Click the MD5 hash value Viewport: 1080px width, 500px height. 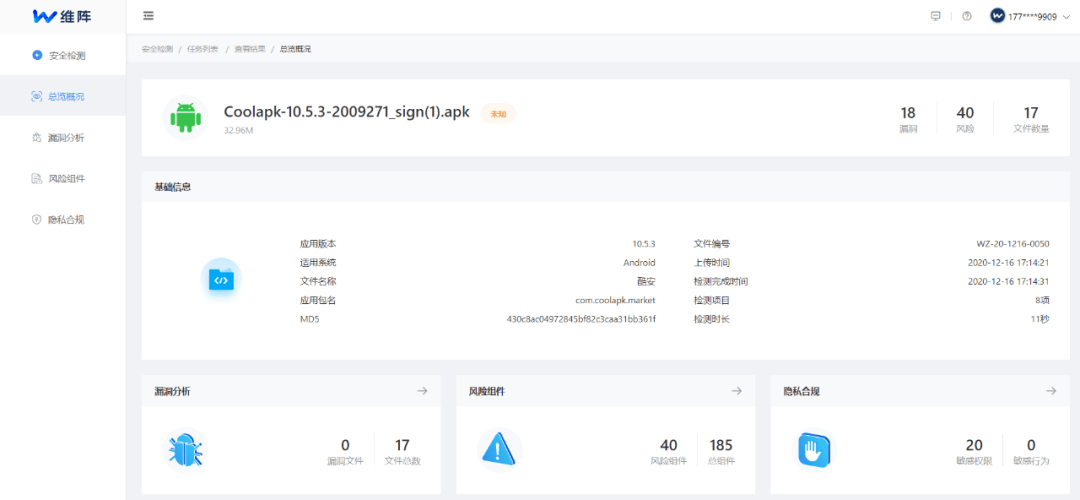[x=581, y=320]
